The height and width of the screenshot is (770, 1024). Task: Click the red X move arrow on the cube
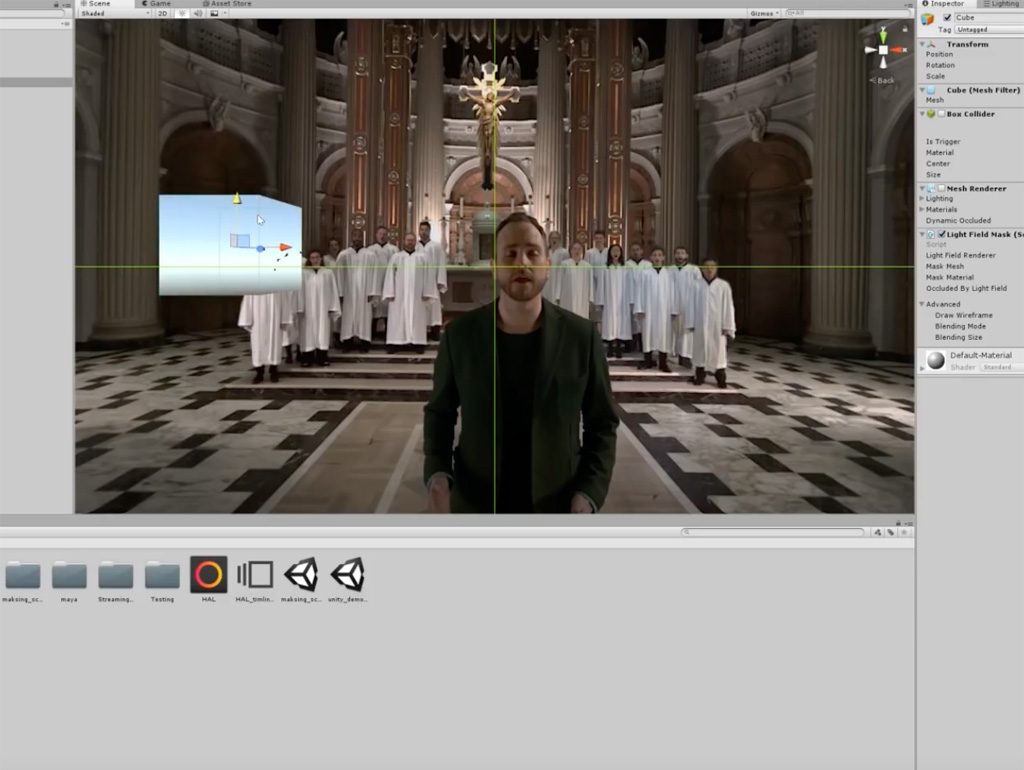click(x=285, y=247)
